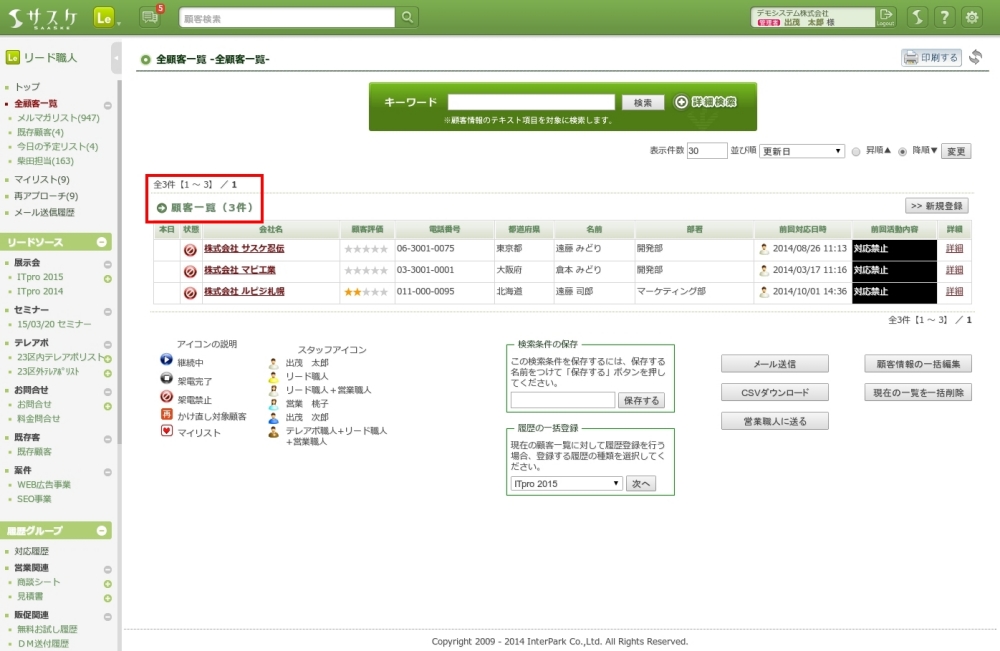Image resolution: width=1000 pixels, height=651 pixels.
Task: Click the refresh icon beside print button
Action: (976, 57)
